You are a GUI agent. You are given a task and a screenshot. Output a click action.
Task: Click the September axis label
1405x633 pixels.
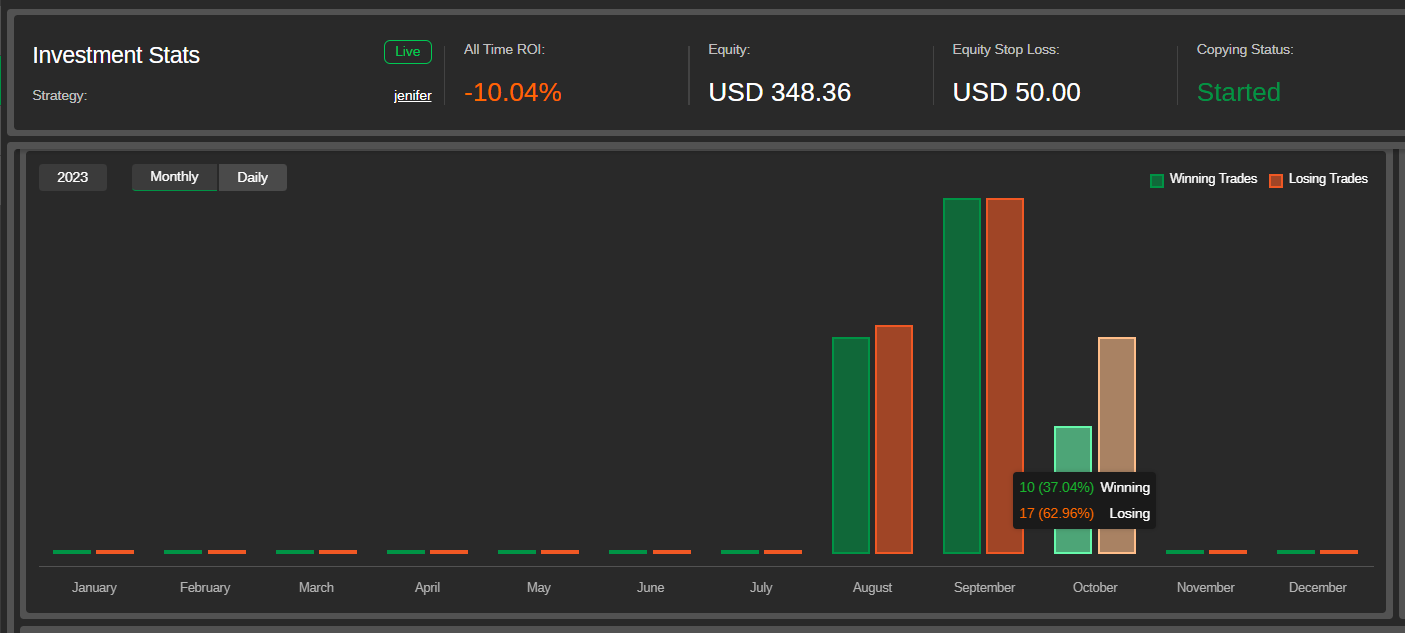tap(984, 587)
